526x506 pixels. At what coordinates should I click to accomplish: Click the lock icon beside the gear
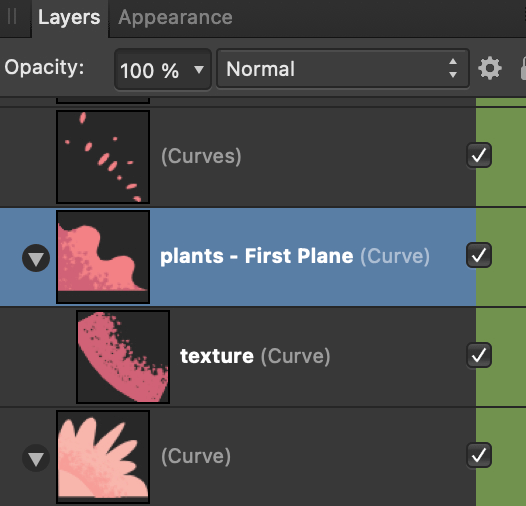point(523,68)
